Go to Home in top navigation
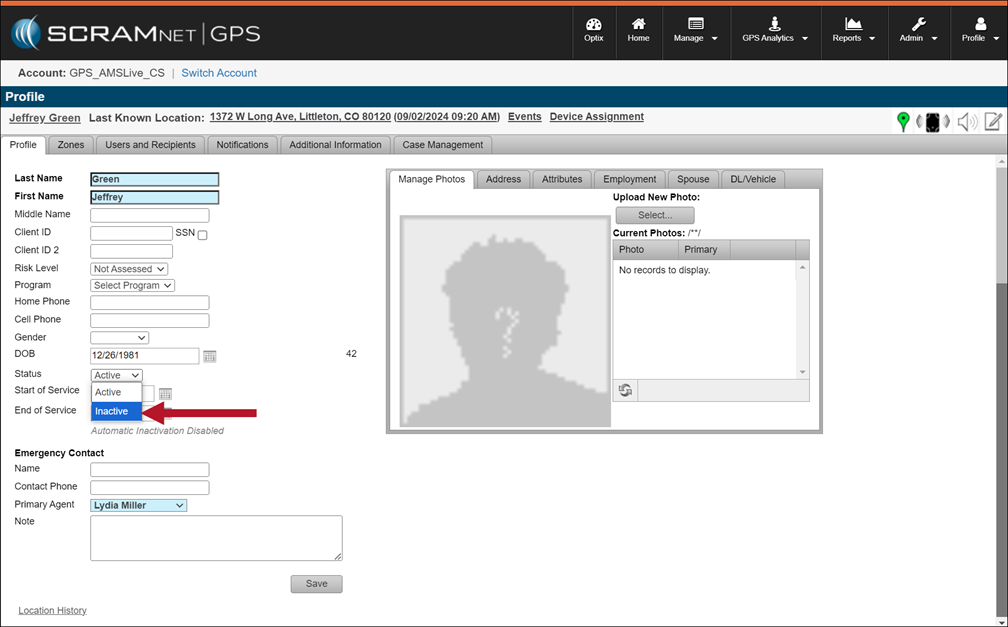 [638, 30]
